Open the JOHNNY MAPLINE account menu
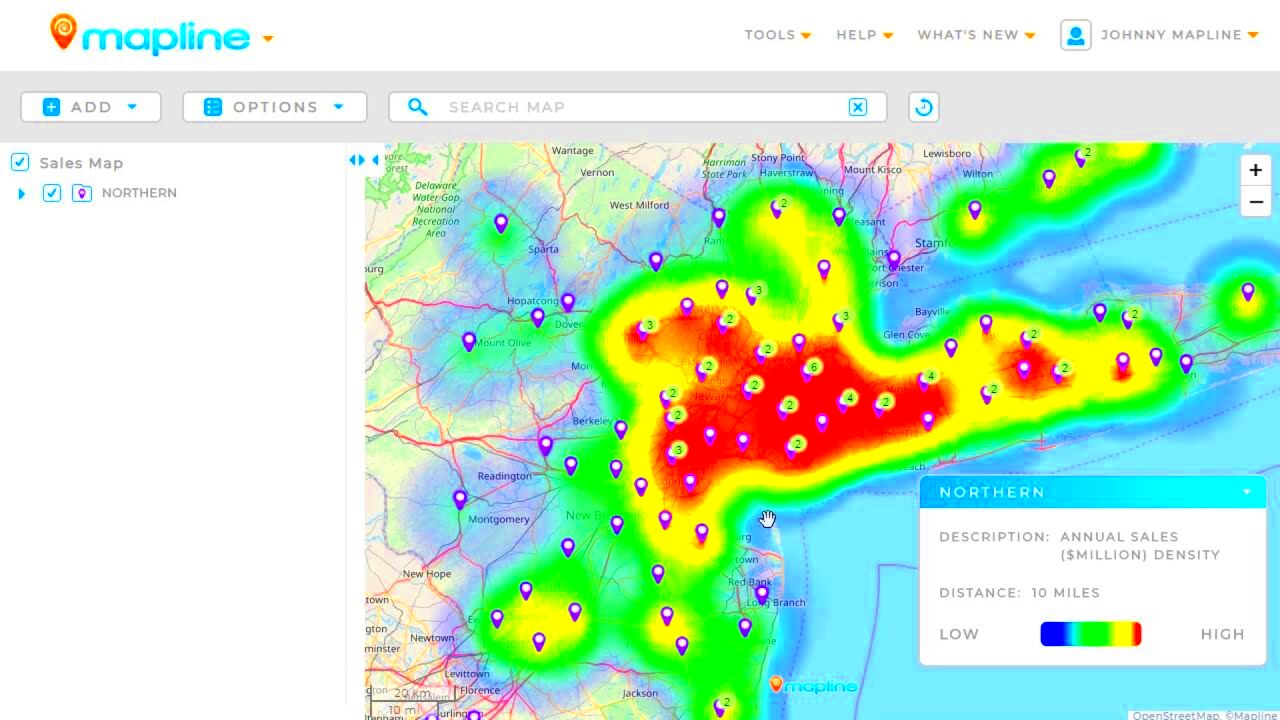 1179,35
